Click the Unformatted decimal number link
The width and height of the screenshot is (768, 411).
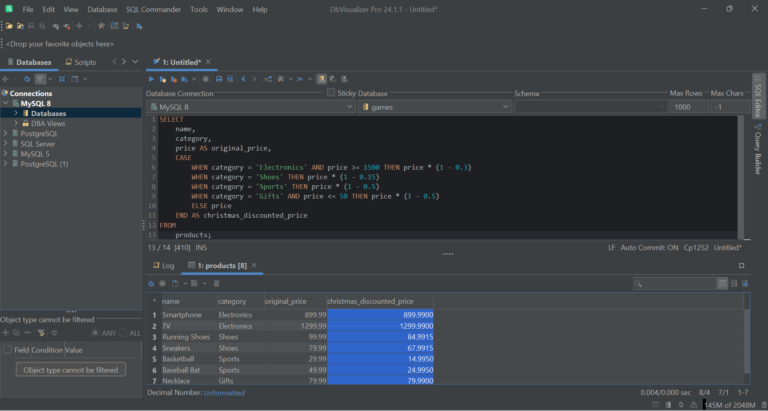pyautogui.click(x=224, y=393)
